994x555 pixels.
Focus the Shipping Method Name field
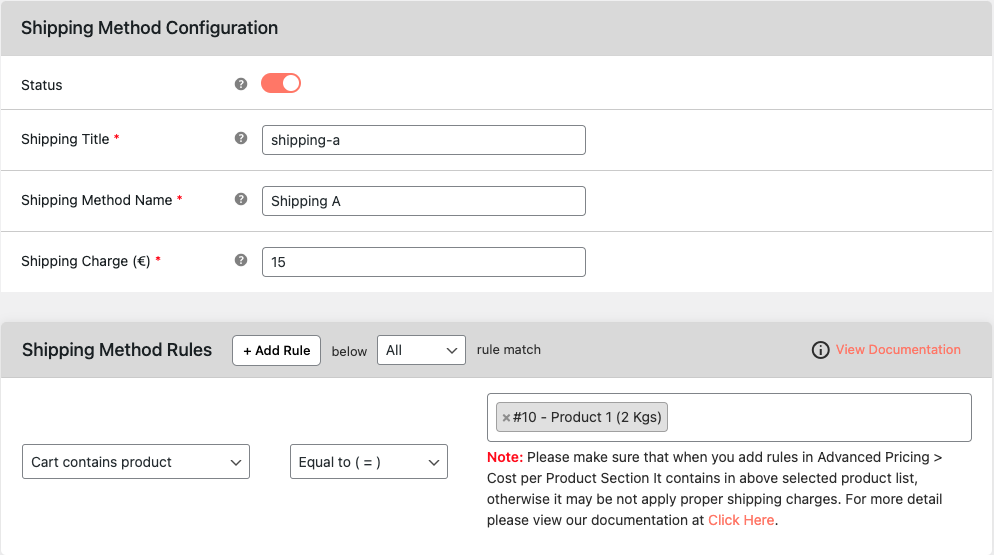click(423, 201)
